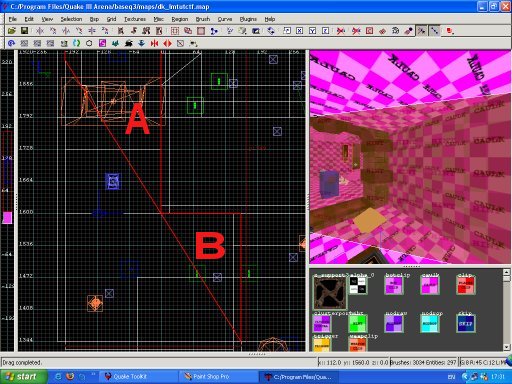Select the nodraw texture thumbnail
The width and height of the screenshot is (512, 384).
click(394, 324)
